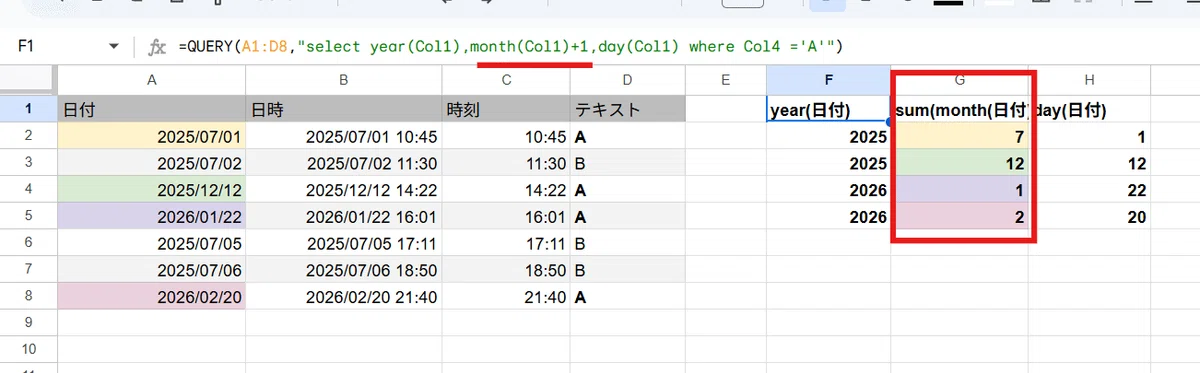Click cell G1 'sum(month(日付)'
This screenshot has width=1200, height=373.
click(959, 109)
